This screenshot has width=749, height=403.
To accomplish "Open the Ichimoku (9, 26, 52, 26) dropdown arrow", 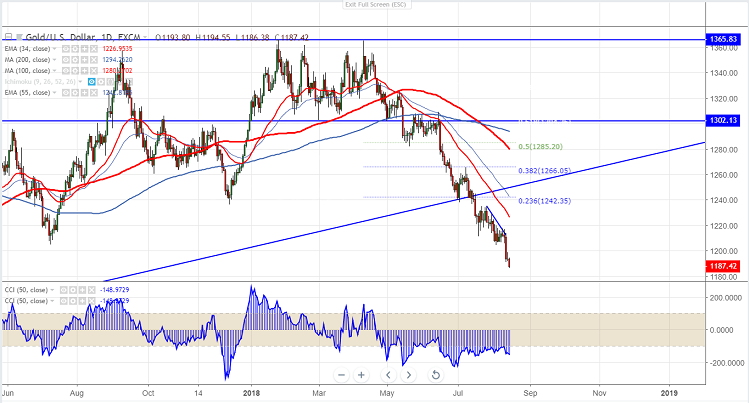I will [80, 82].
